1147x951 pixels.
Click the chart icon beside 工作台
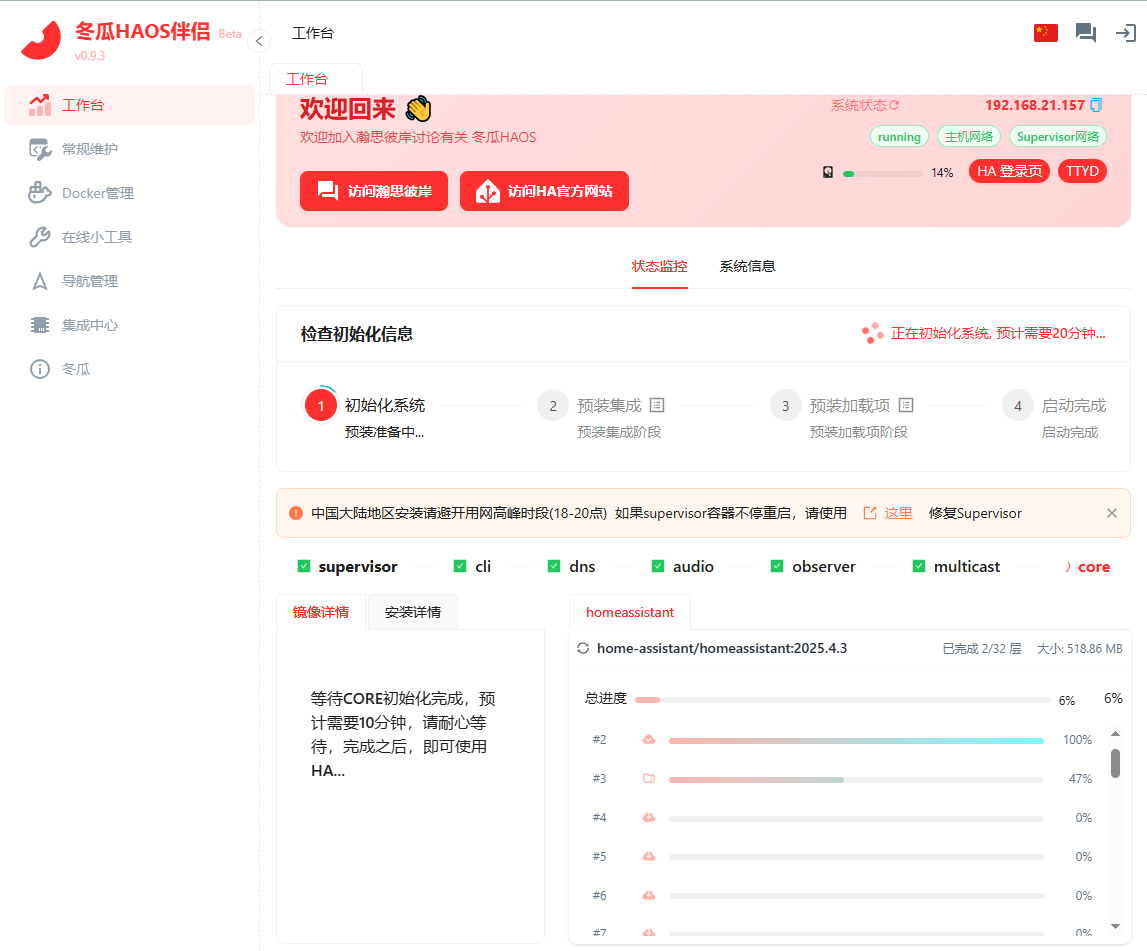(x=40, y=105)
